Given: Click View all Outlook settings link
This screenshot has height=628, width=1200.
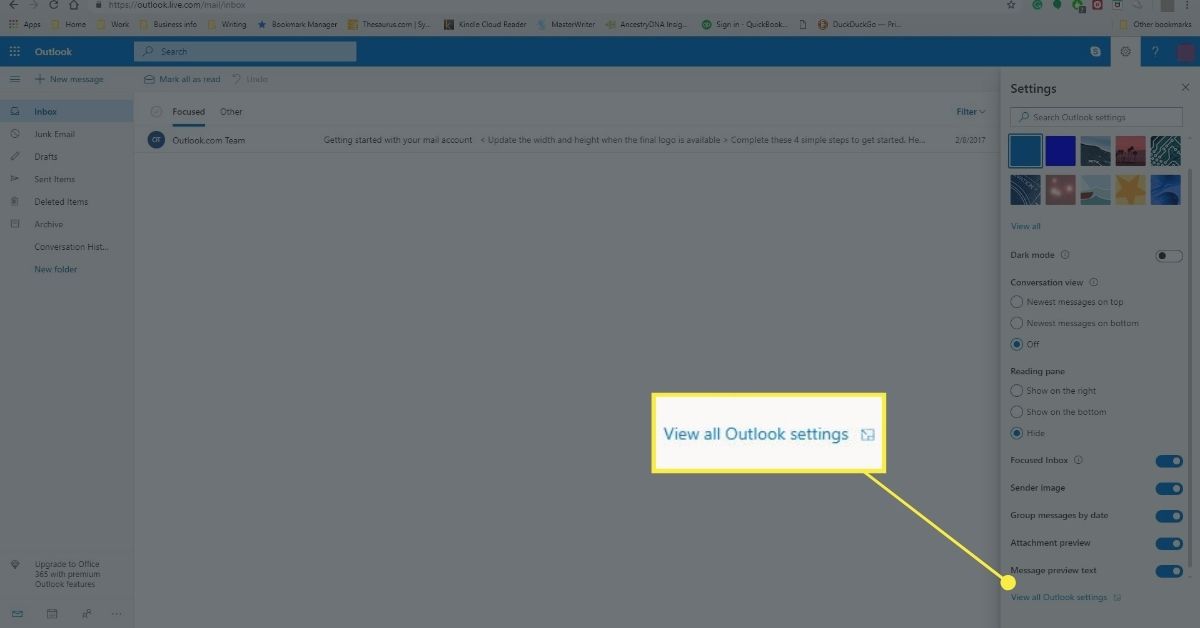Looking at the screenshot, I should tap(1065, 597).
